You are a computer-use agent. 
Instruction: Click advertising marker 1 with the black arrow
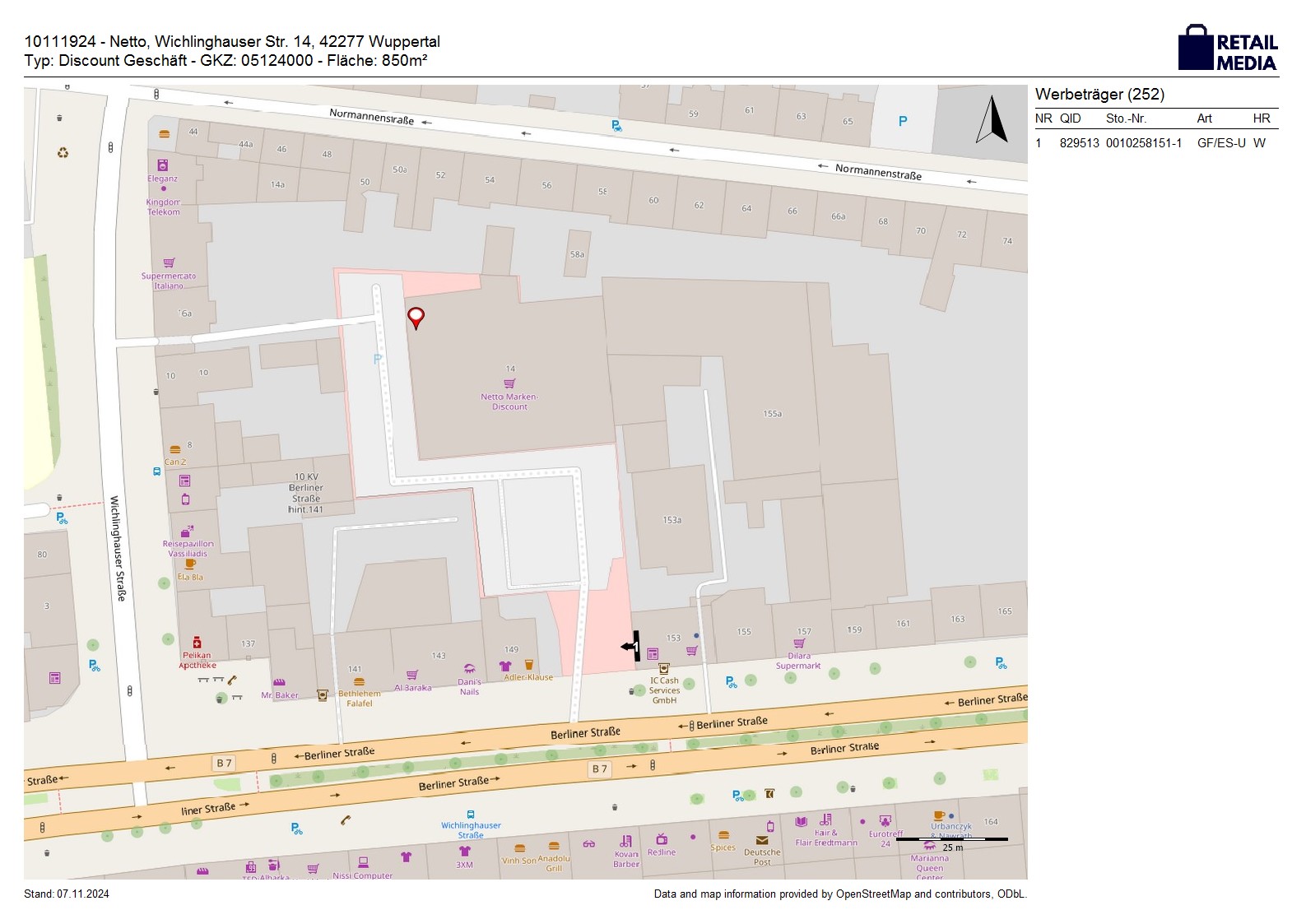631,647
